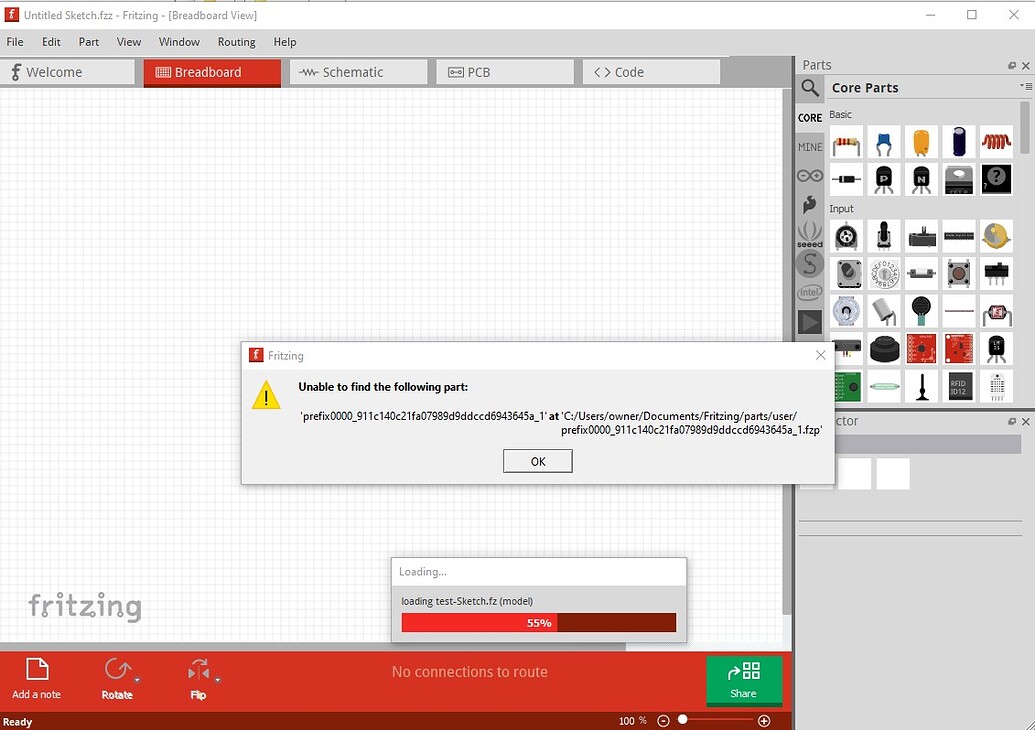Click zoom out minus button
This screenshot has height=730, width=1035.
(663, 721)
